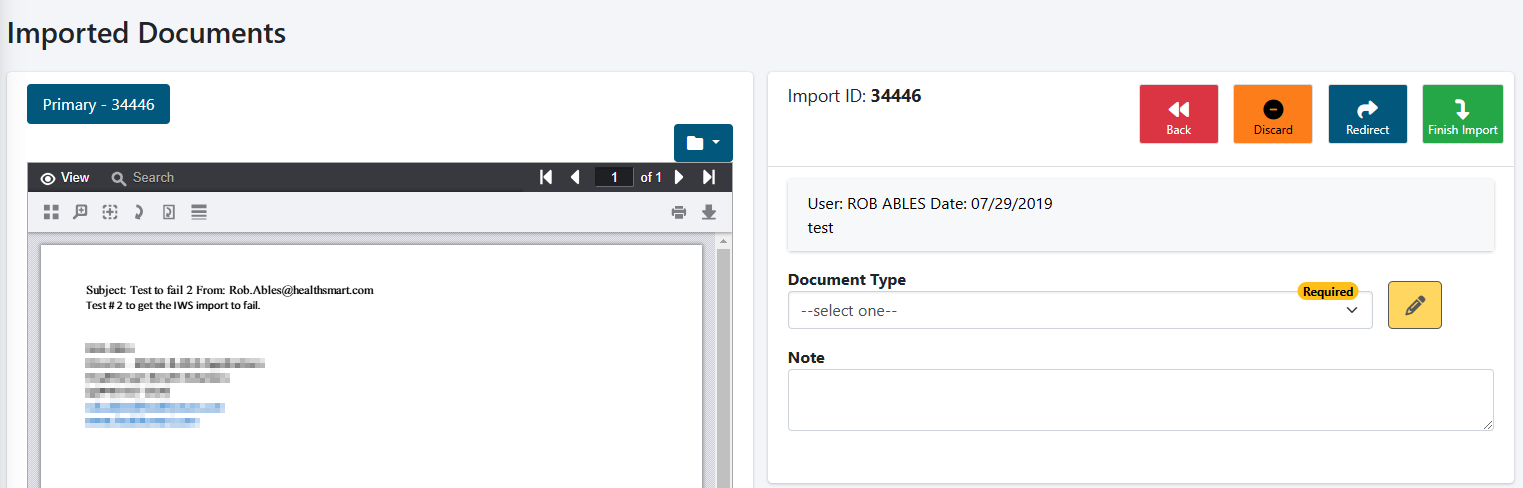Click the red Back button

1179,114
